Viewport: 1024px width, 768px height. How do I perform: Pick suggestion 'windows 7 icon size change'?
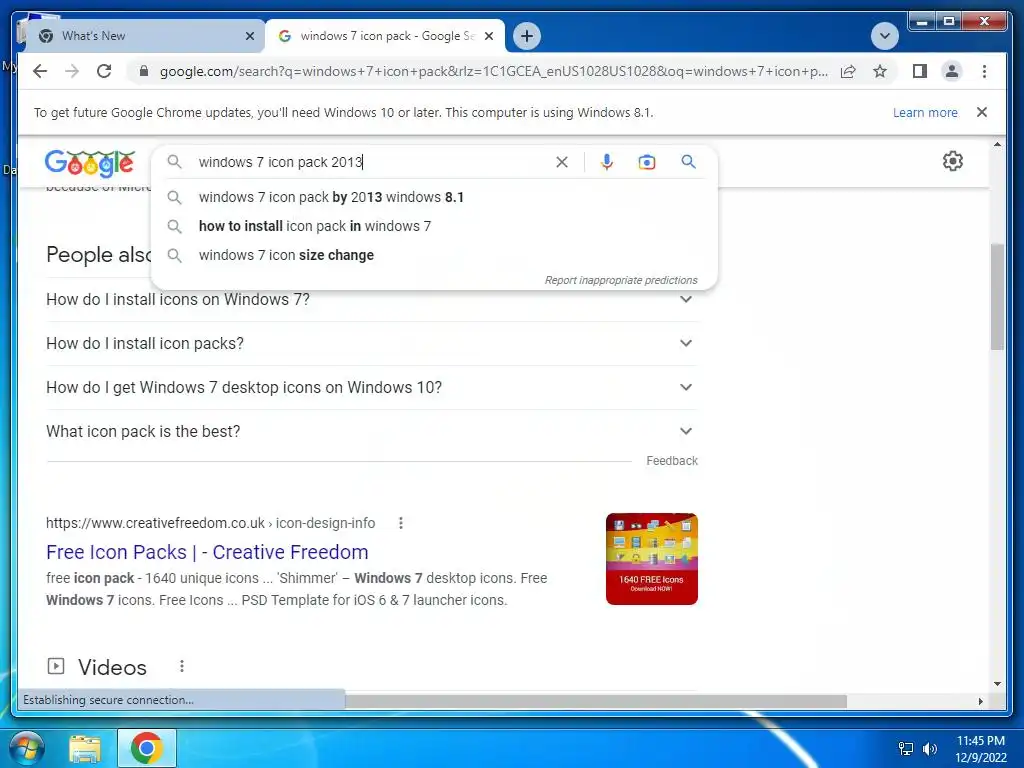pyautogui.click(x=434, y=255)
